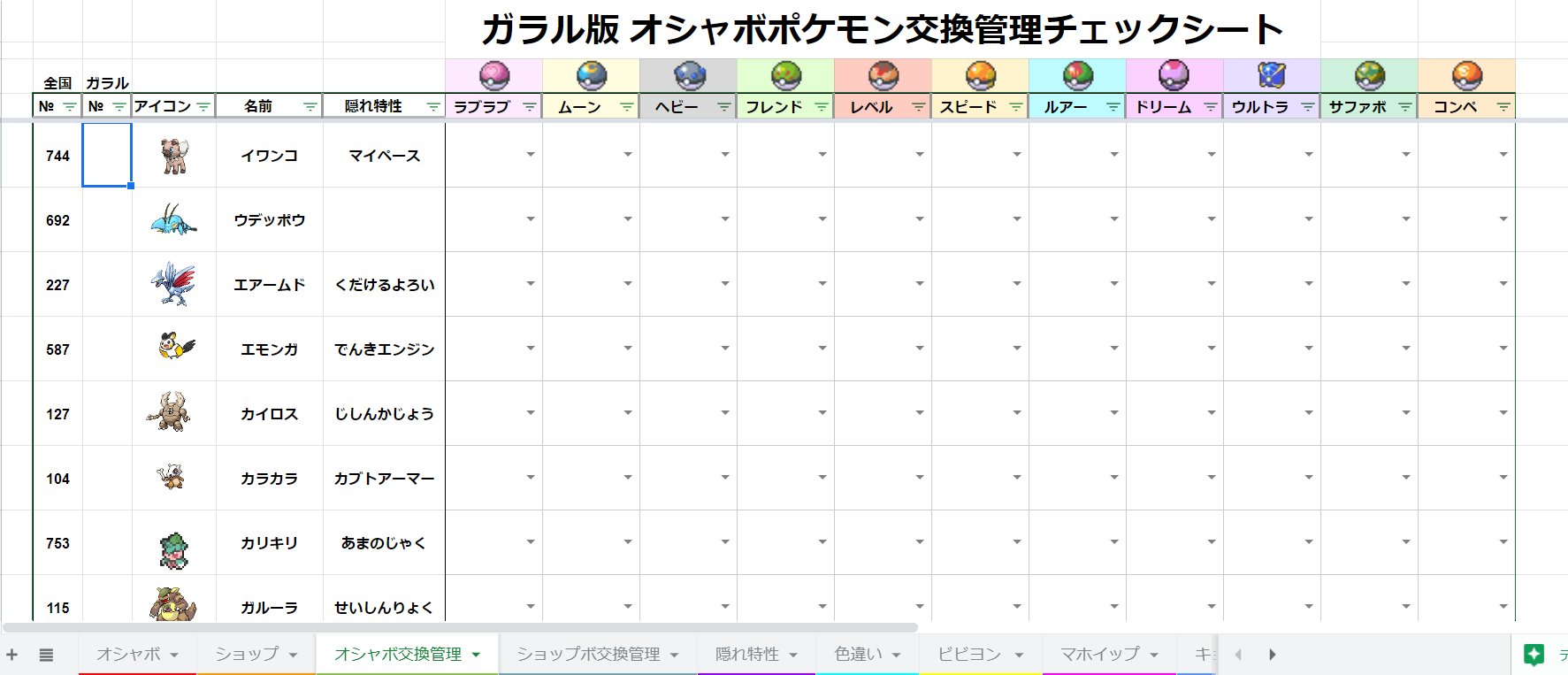
Task: Open filter on コンペ column
Action: [1503, 107]
